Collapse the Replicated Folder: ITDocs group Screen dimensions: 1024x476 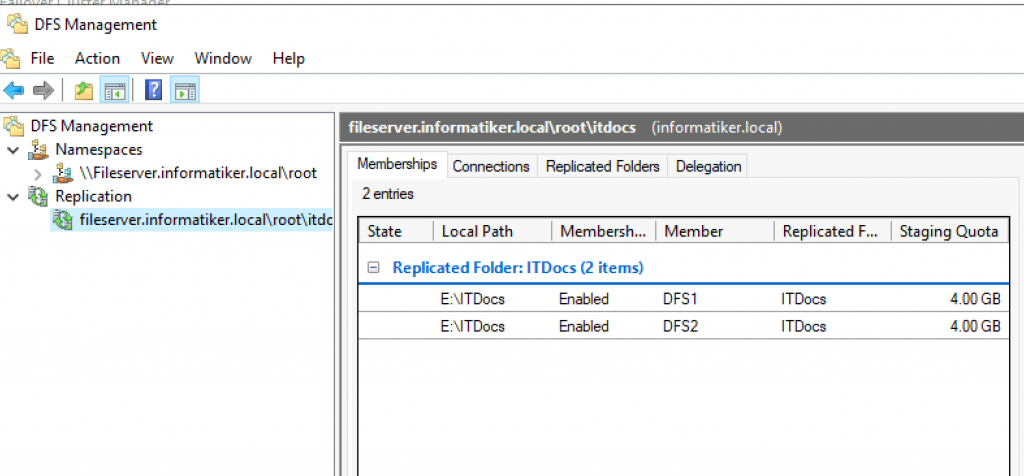[x=374, y=267]
